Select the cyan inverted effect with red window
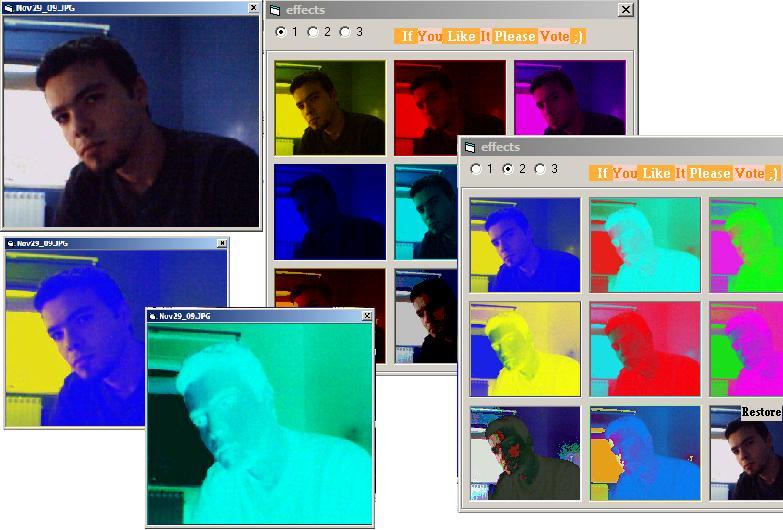This screenshot has height=530, width=783. click(x=645, y=244)
